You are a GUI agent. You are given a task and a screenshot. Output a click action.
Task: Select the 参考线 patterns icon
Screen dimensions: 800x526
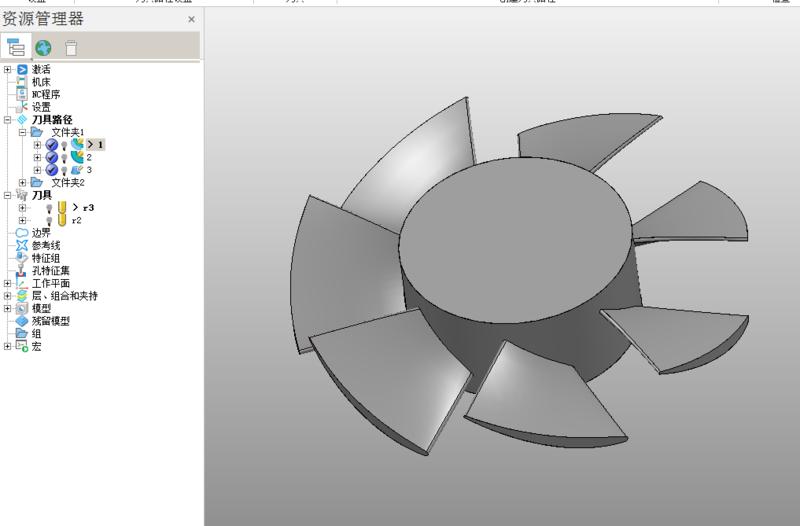pyautogui.click(x=21, y=245)
